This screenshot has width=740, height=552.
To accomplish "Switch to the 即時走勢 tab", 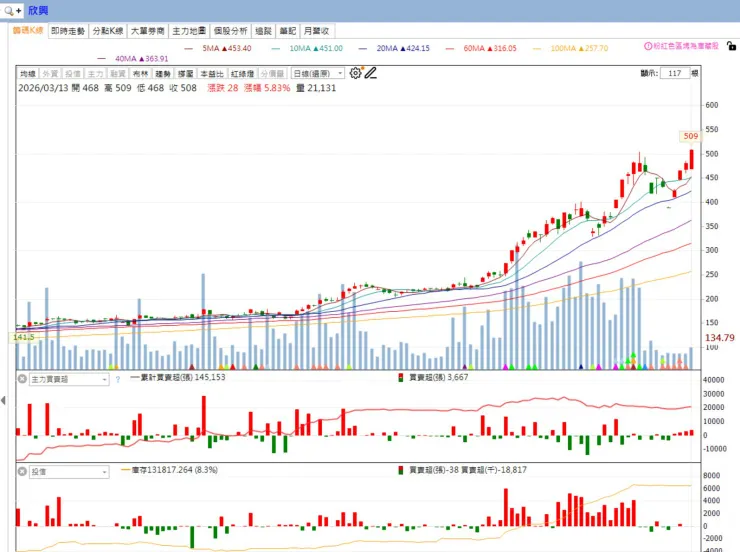I will pos(68,31).
